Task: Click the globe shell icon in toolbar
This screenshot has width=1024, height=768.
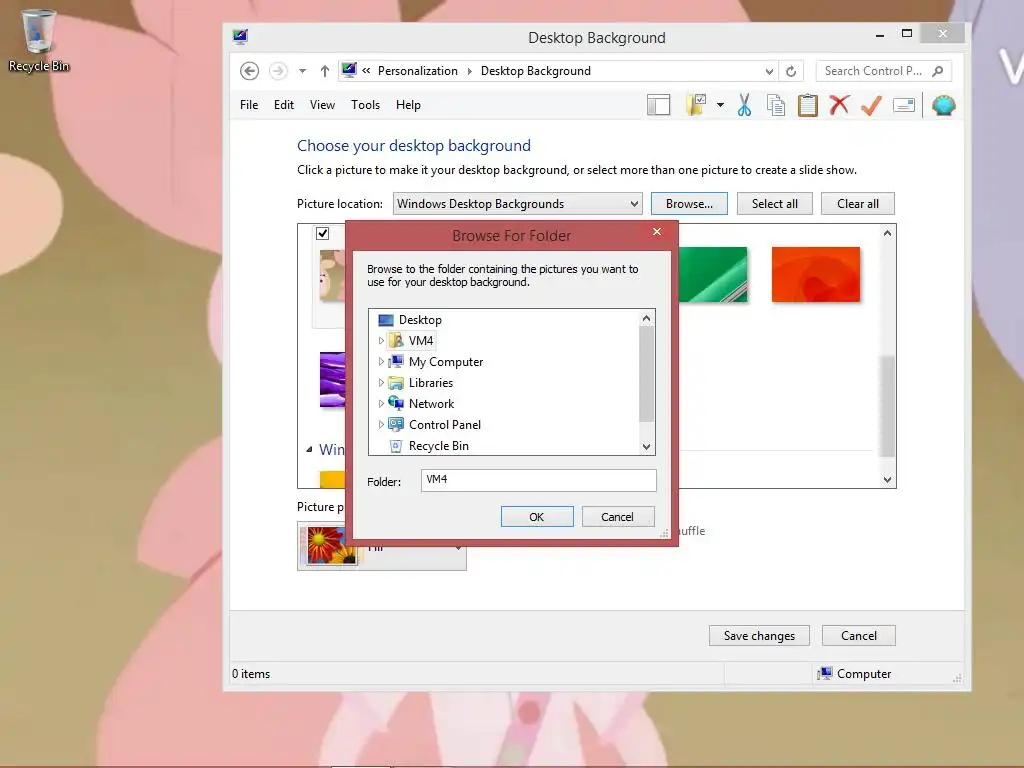Action: [944, 105]
